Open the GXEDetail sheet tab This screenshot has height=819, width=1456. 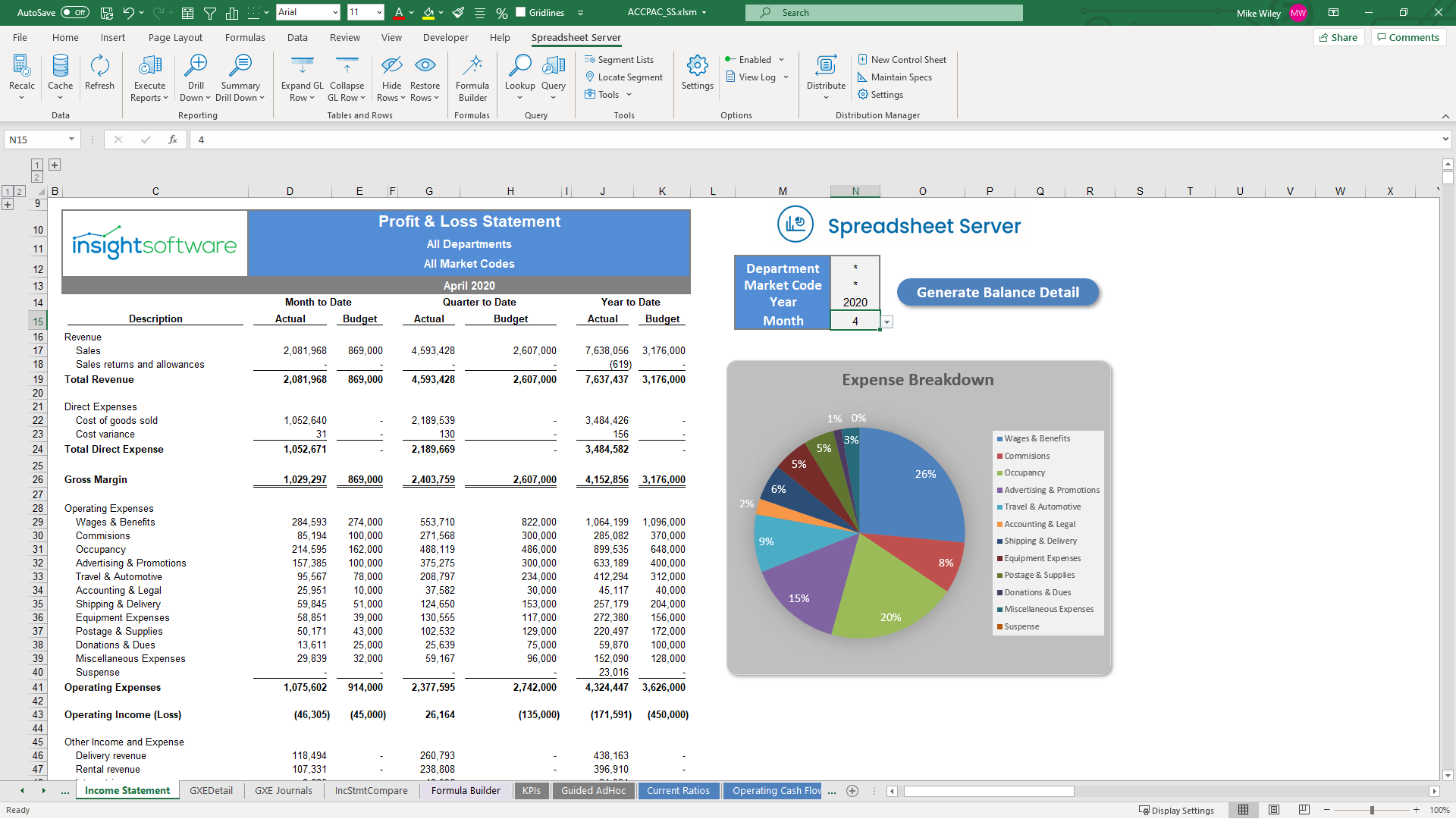point(211,791)
